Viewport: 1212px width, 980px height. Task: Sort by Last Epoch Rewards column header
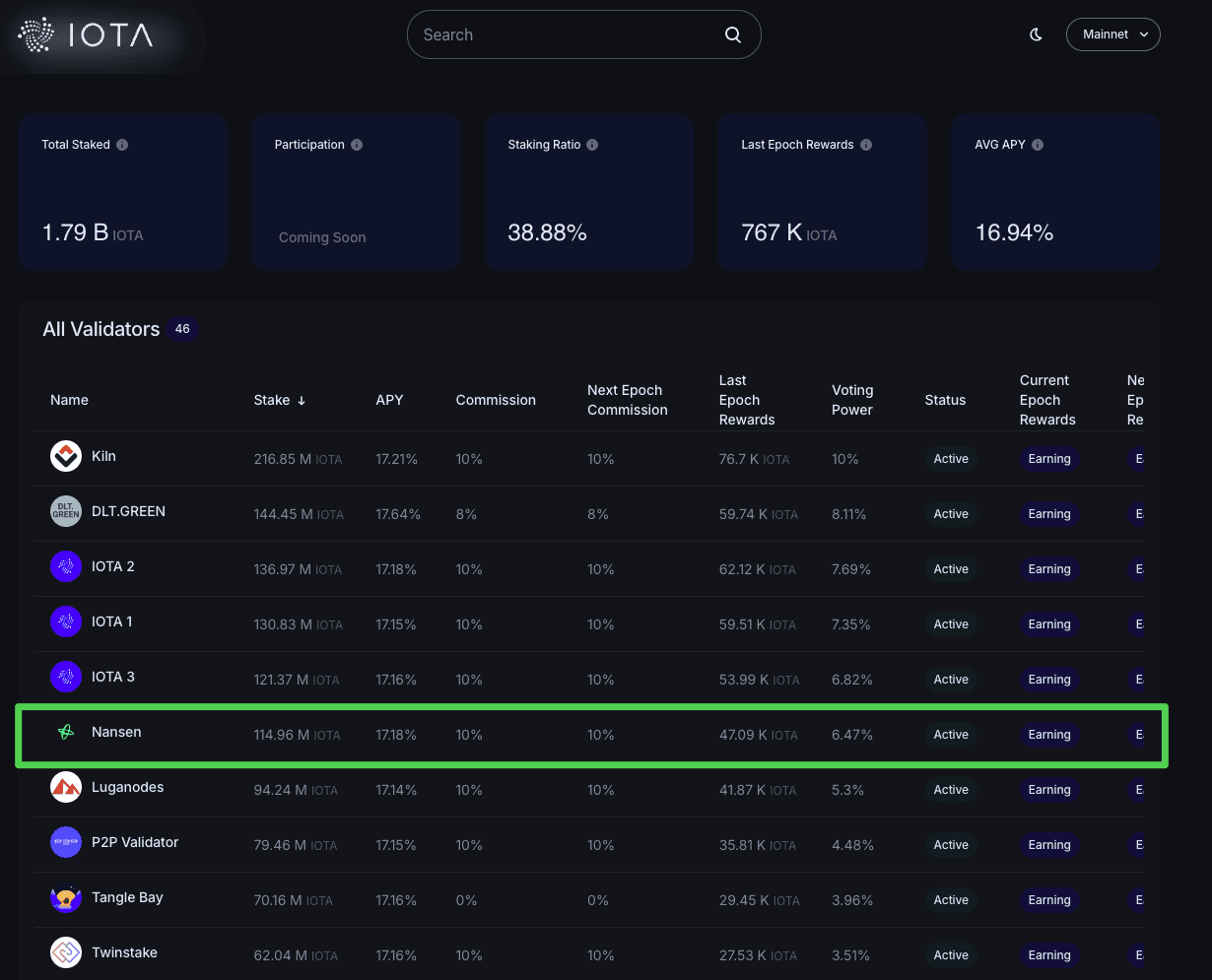pyautogui.click(x=747, y=400)
